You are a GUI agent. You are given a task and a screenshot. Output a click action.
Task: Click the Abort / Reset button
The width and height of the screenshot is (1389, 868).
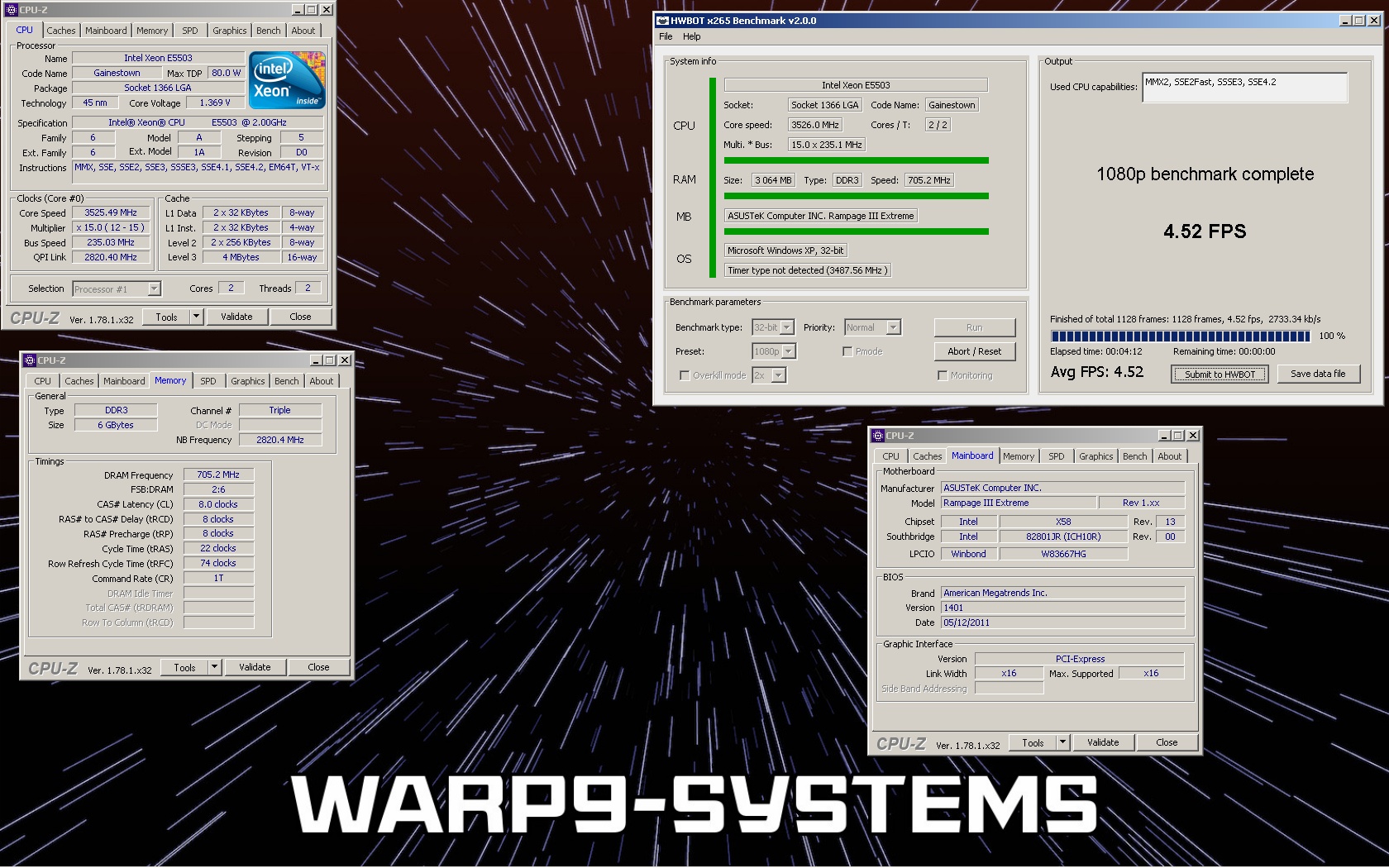975,351
